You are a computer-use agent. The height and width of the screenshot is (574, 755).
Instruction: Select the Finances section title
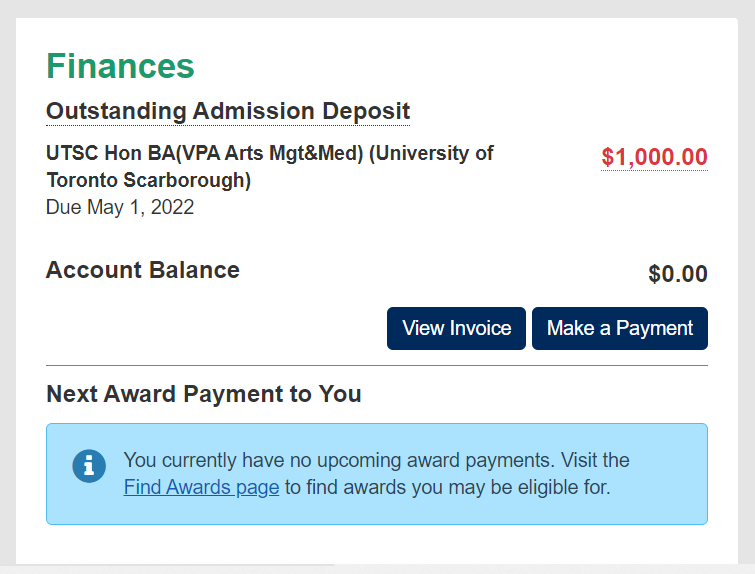(120, 66)
